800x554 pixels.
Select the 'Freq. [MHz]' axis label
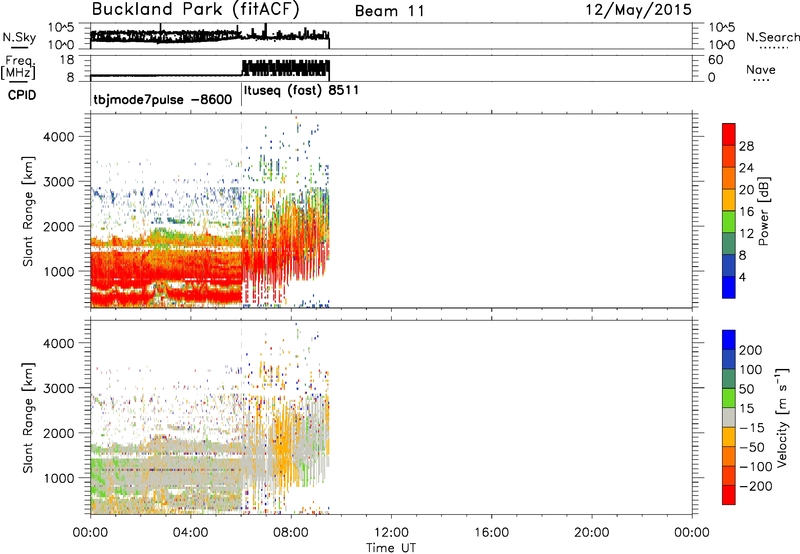point(18,68)
